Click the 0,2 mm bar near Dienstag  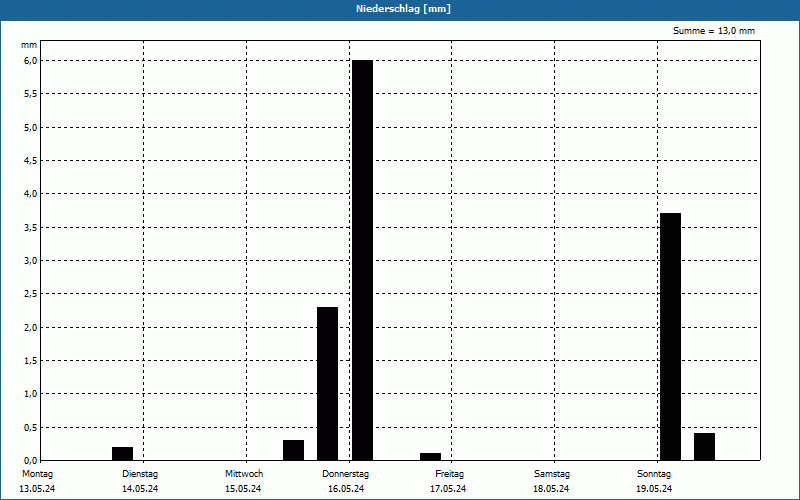122,454
